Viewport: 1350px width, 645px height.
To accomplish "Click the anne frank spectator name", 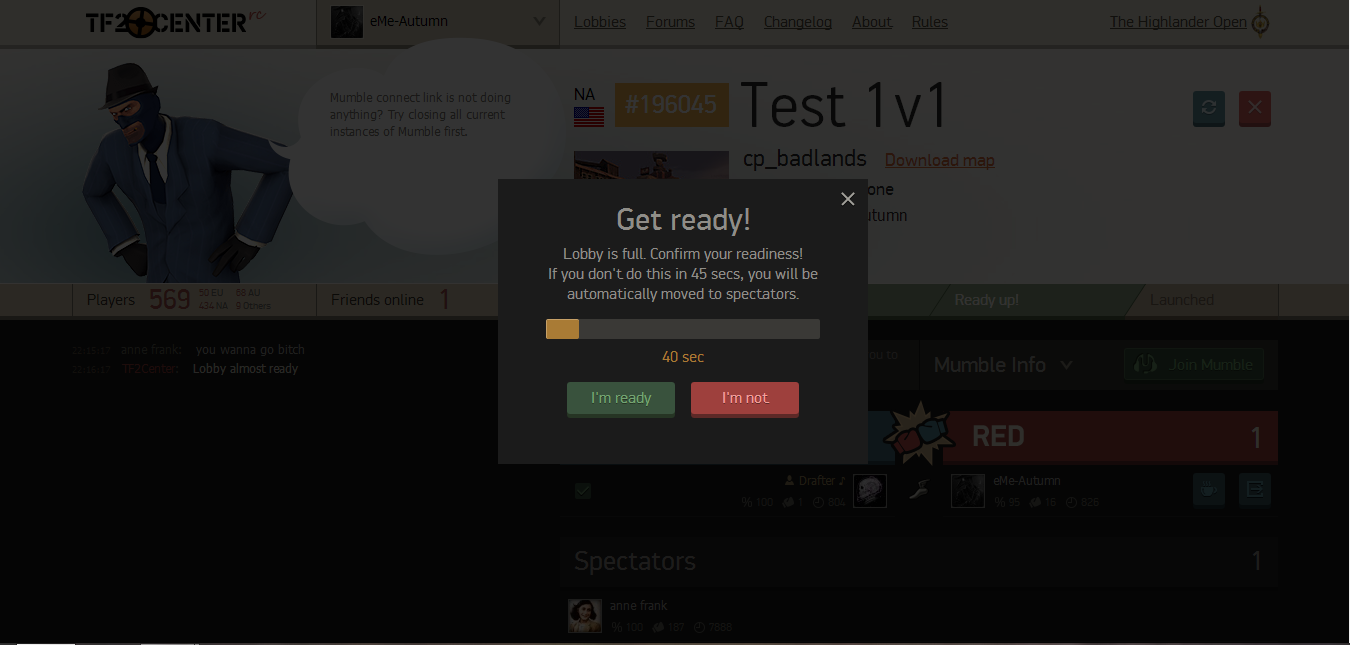I will (638, 606).
